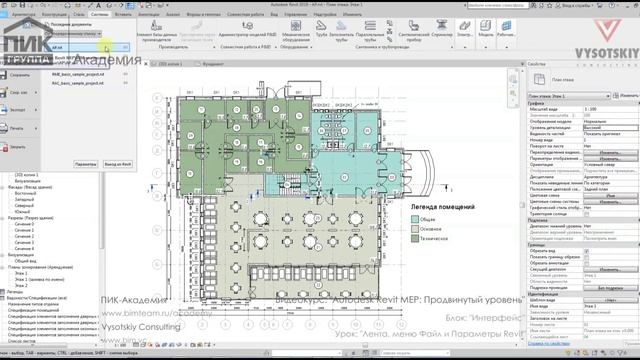The image size is (640, 360).
Task: Open the Управление ribbon tab
Action: 296,14
